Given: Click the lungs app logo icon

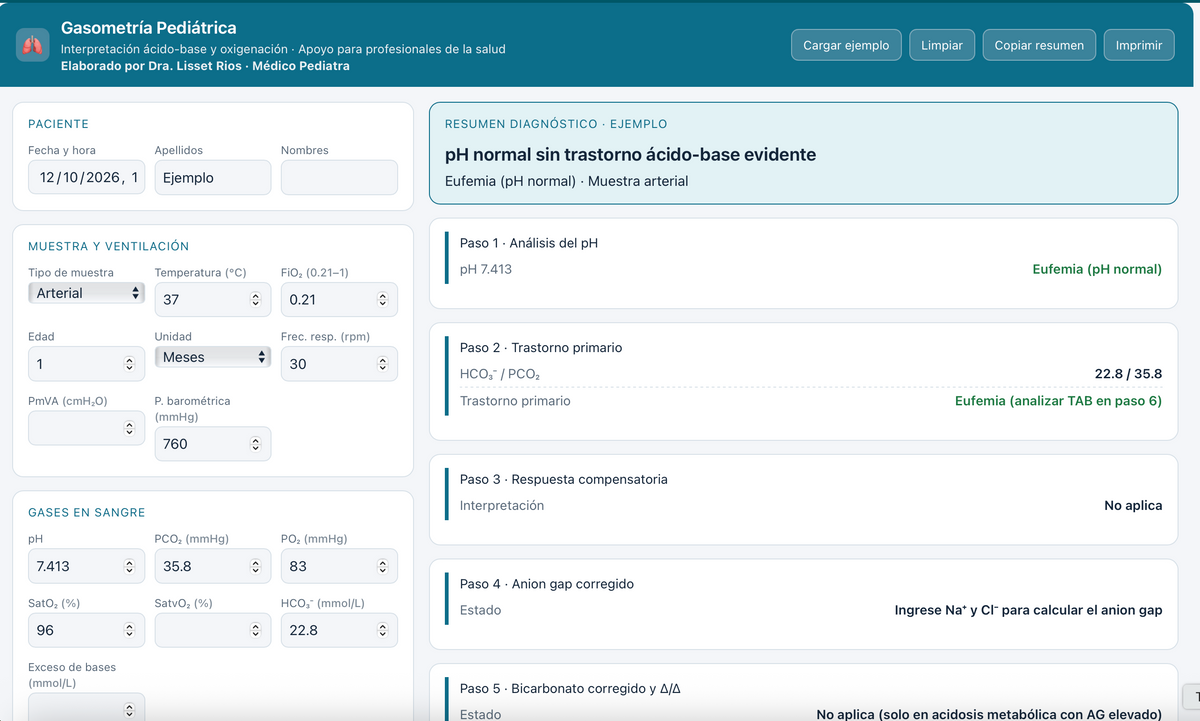Looking at the screenshot, I should pyautogui.click(x=33, y=45).
